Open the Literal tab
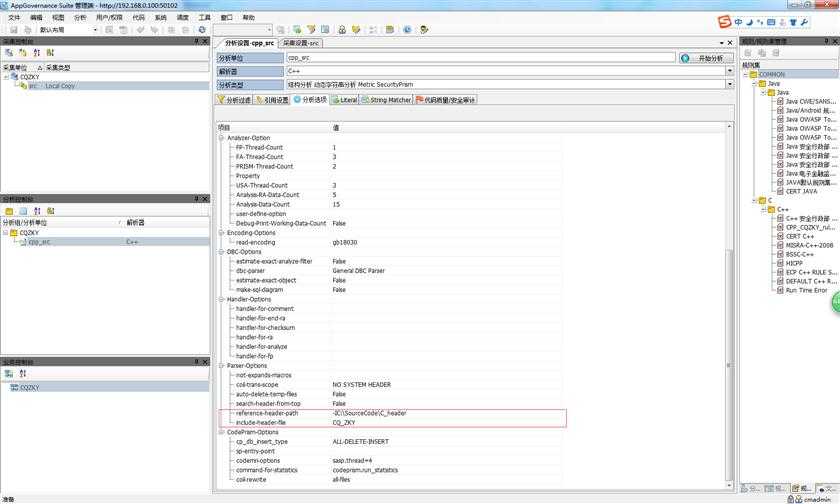 [344, 100]
